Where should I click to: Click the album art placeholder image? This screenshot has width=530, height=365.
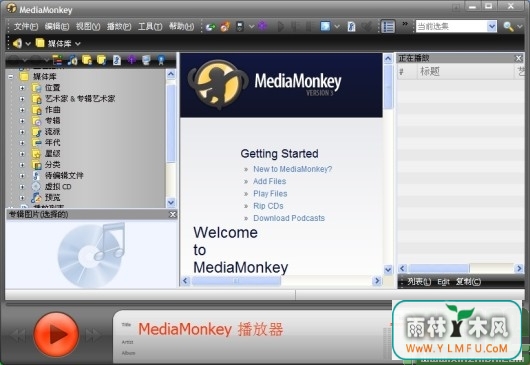pos(91,255)
